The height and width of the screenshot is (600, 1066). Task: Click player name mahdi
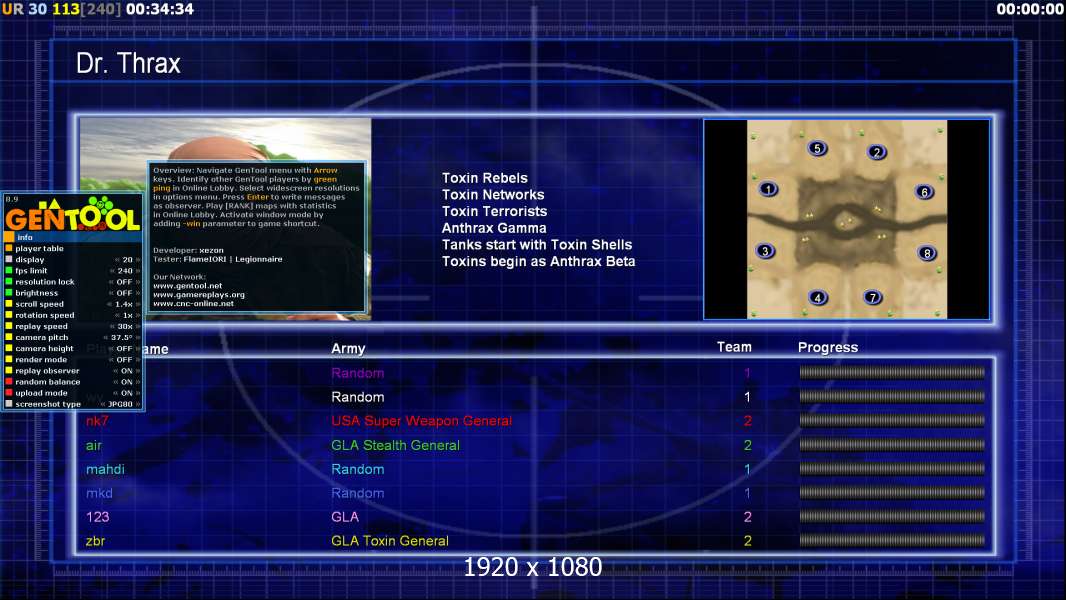(x=105, y=469)
